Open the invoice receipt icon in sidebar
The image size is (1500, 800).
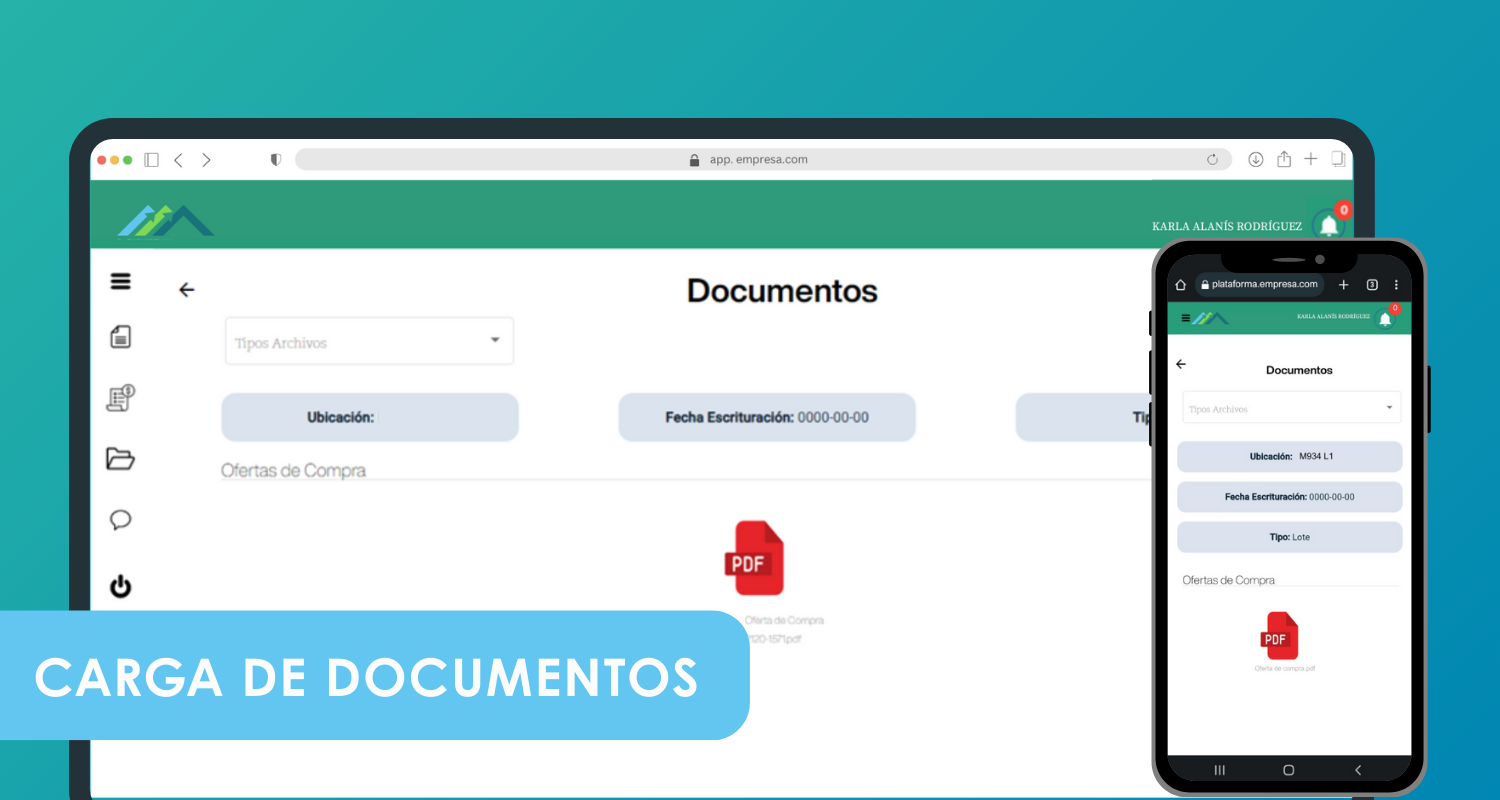pos(121,398)
